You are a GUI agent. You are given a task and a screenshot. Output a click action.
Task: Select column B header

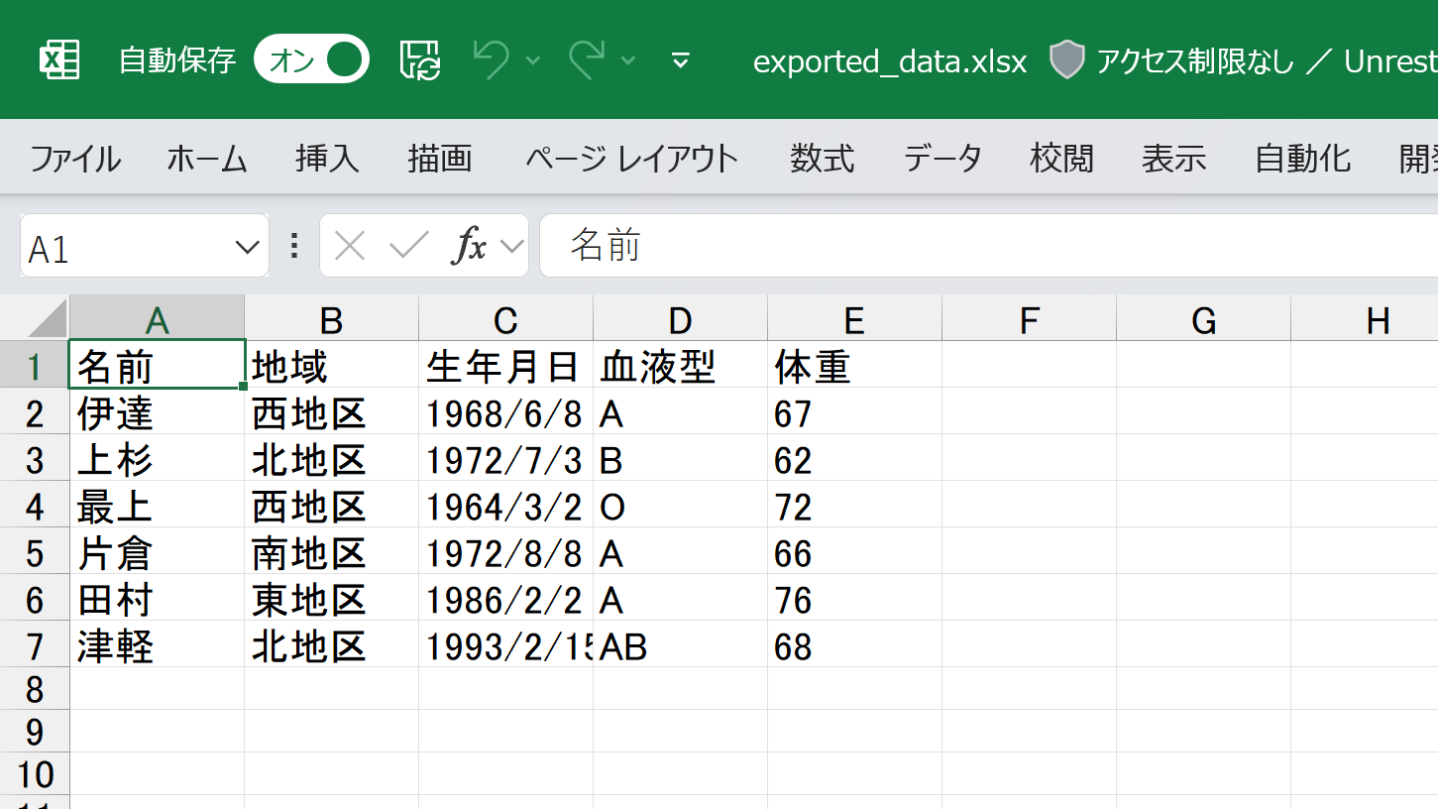[x=331, y=319]
